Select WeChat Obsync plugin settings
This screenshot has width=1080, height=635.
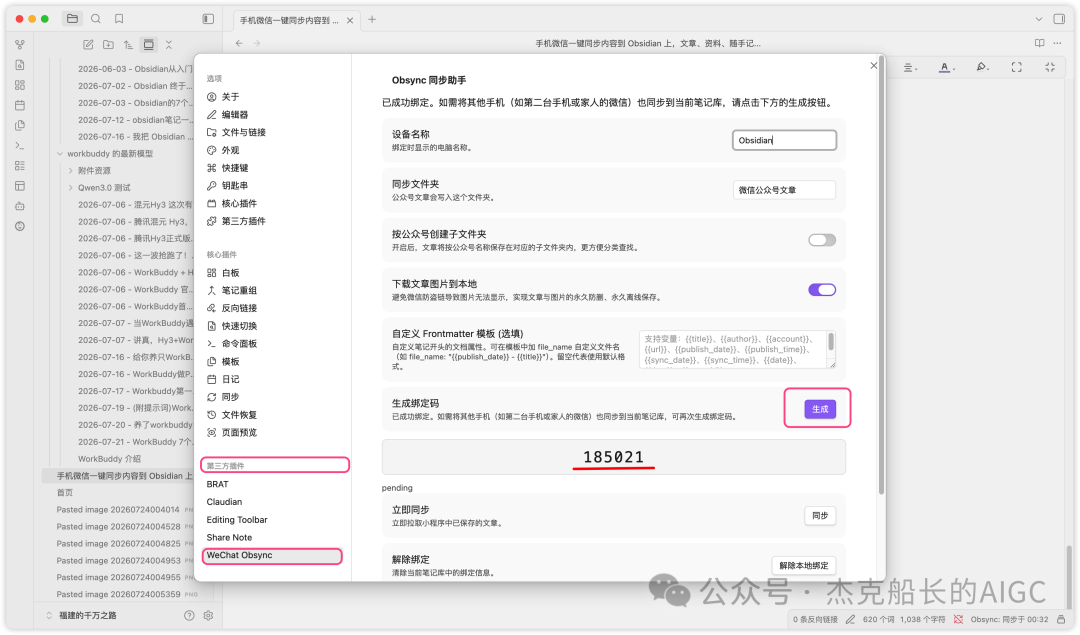272,555
